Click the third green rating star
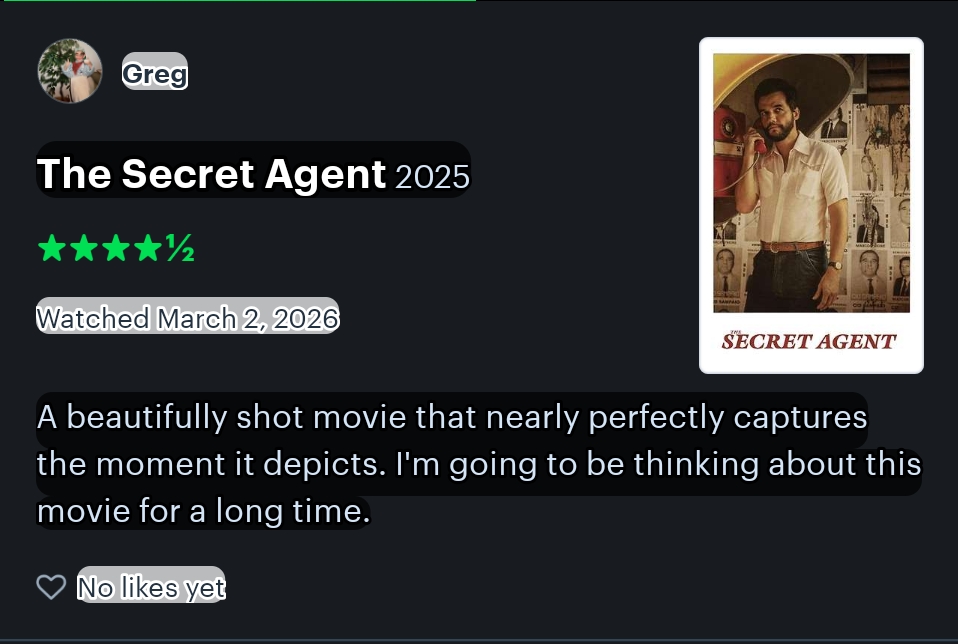 [x=116, y=249]
